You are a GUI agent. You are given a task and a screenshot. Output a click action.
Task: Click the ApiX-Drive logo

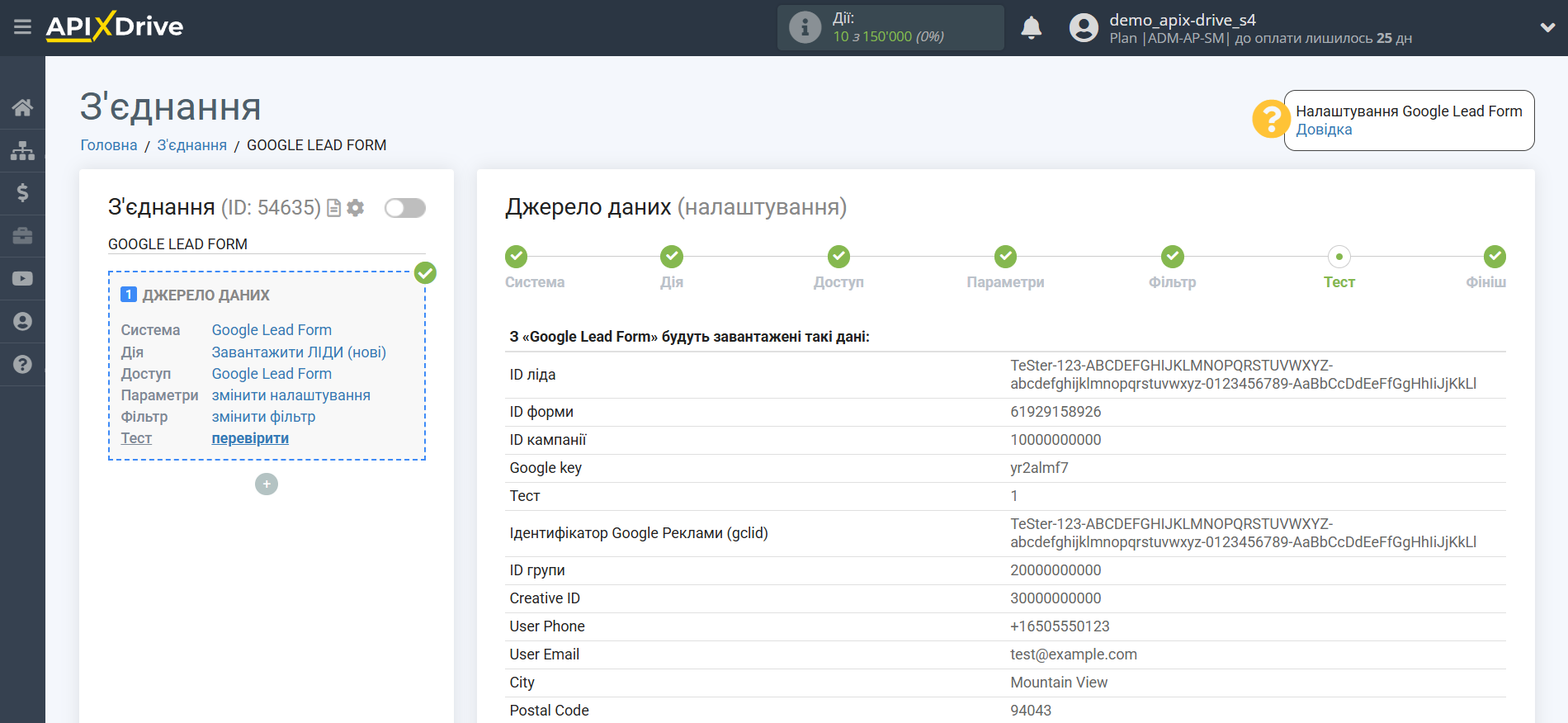(115, 26)
